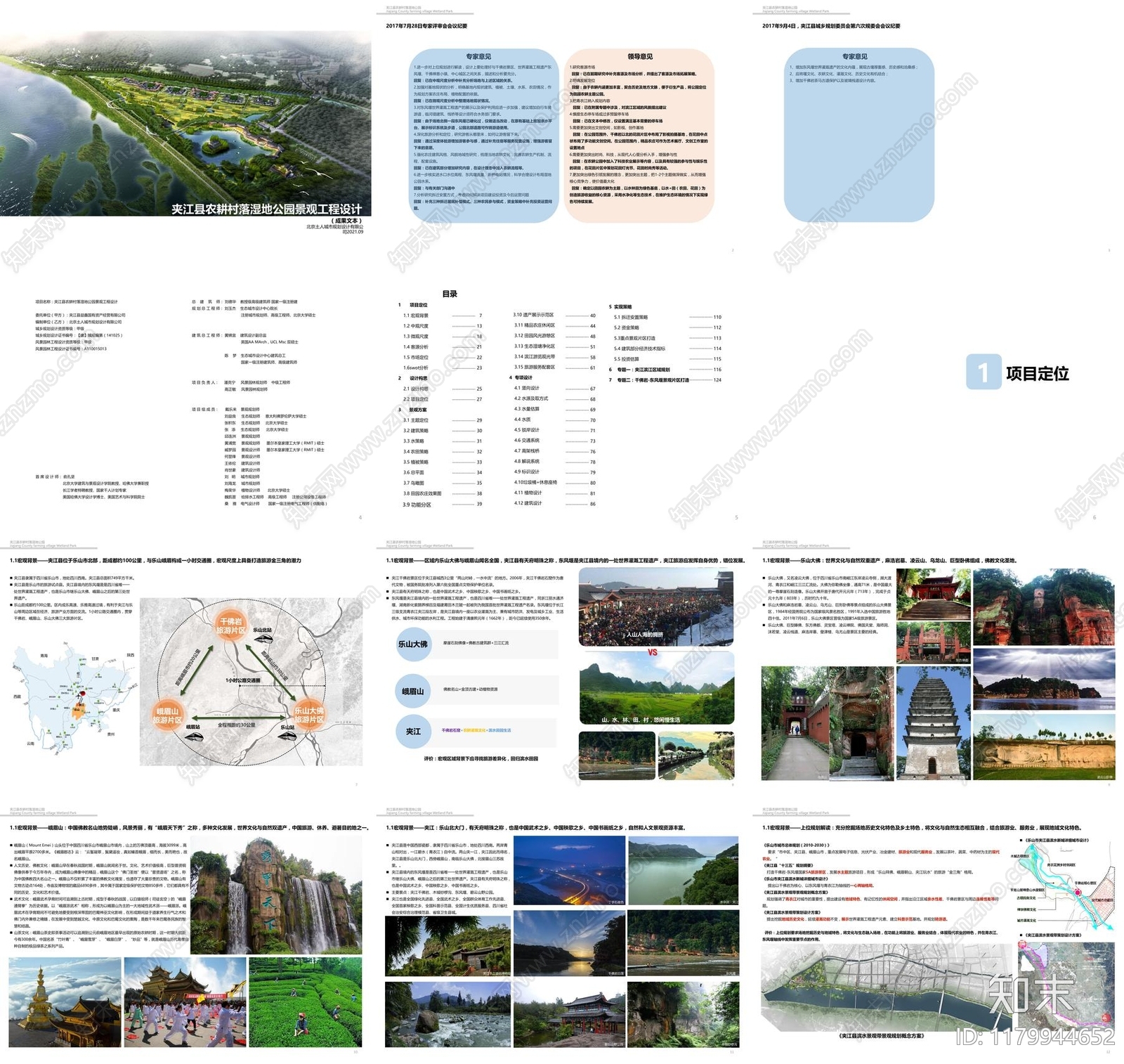Image resolution: width=1124 pixels, height=1064 pixels.
Task: Click the 项目定位 section title
Action: coord(1038,373)
